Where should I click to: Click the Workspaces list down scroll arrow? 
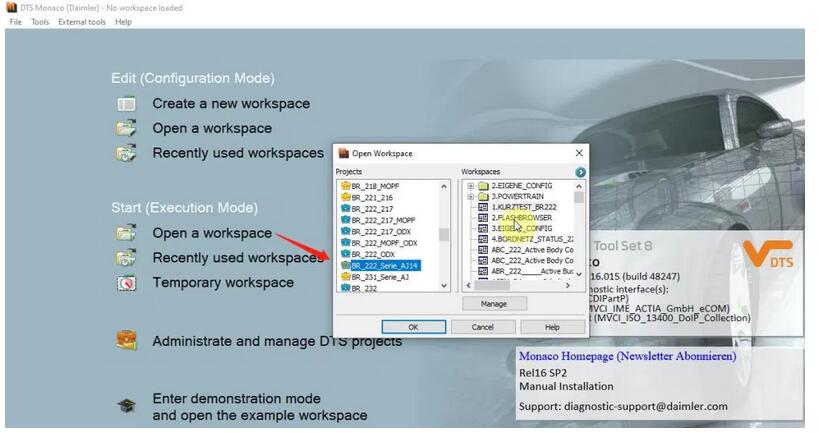click(579, 274)
